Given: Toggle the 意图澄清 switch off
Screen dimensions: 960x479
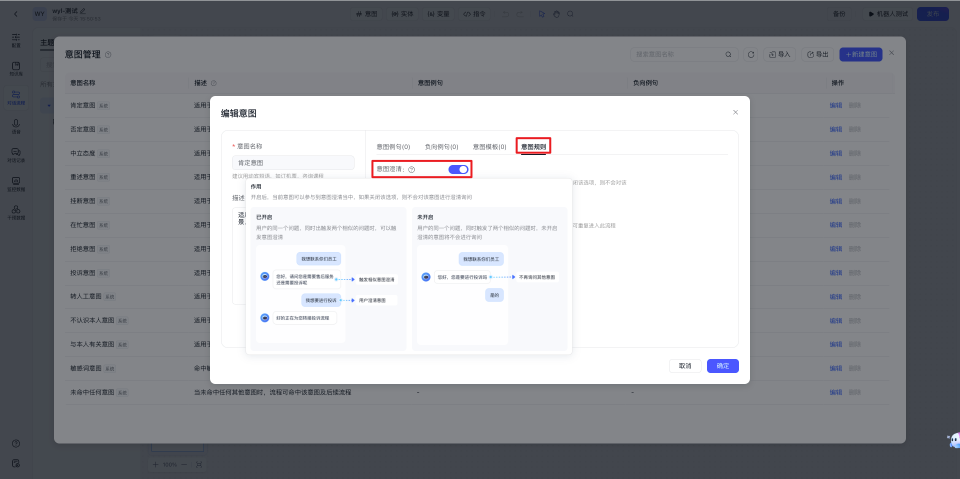Looking at the screenshot, I should click(459, 169).
